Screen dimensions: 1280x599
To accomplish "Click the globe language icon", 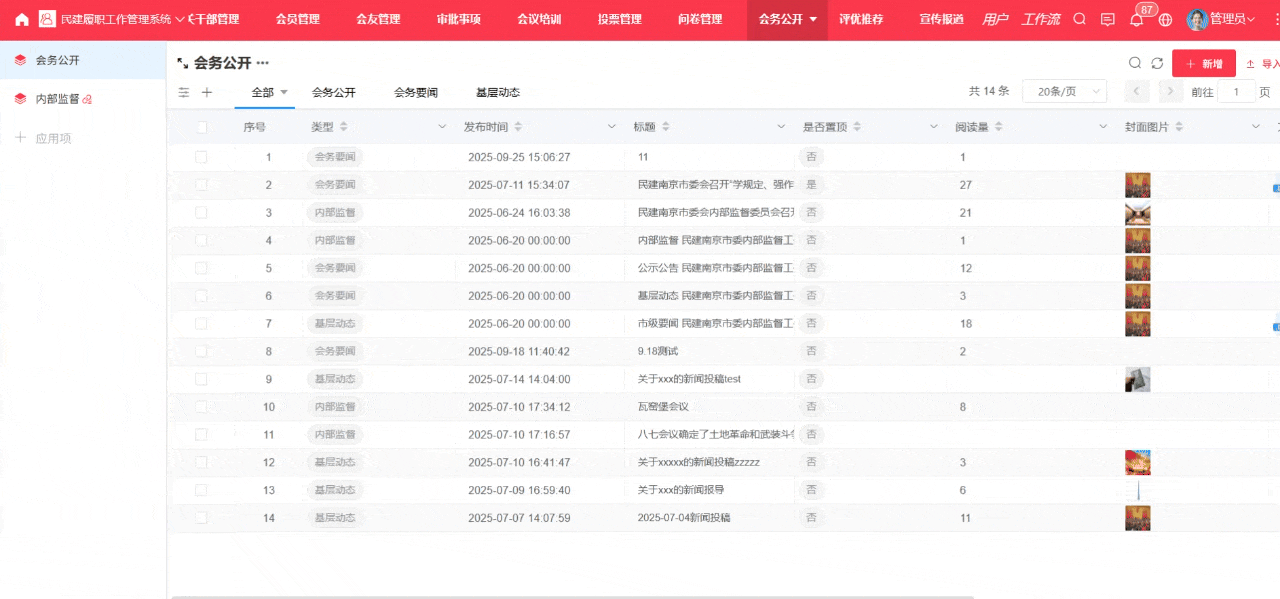I will [x=1164, y=20].
